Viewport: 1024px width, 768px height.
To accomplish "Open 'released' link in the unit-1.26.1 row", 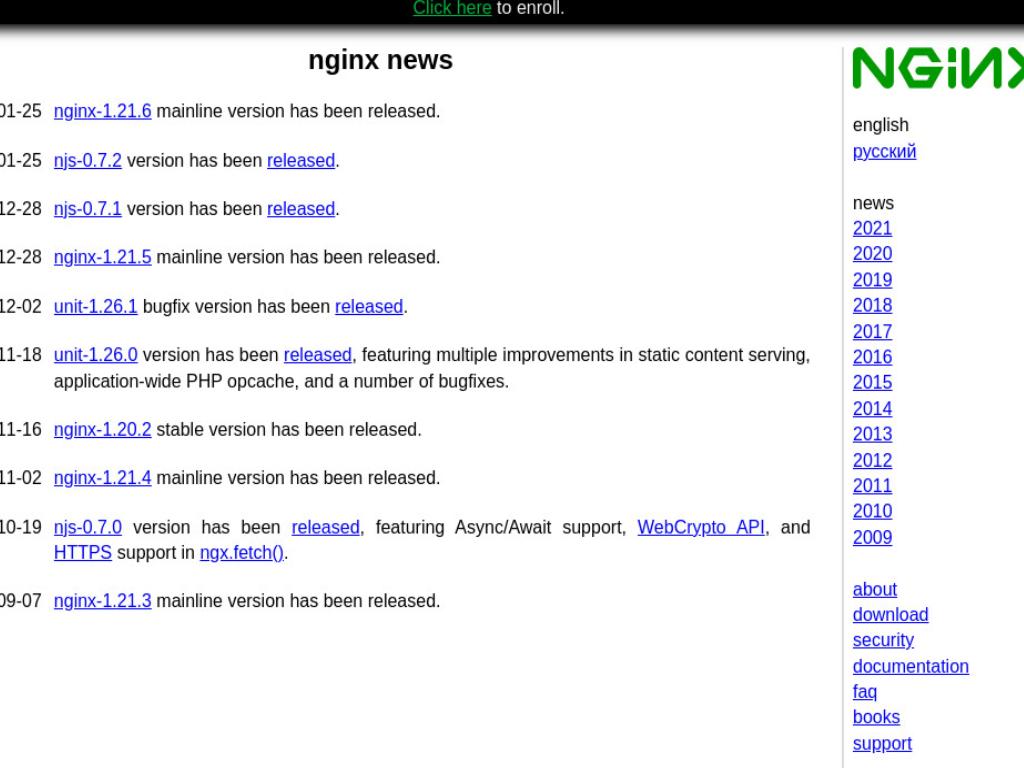I will coord(369,306).
